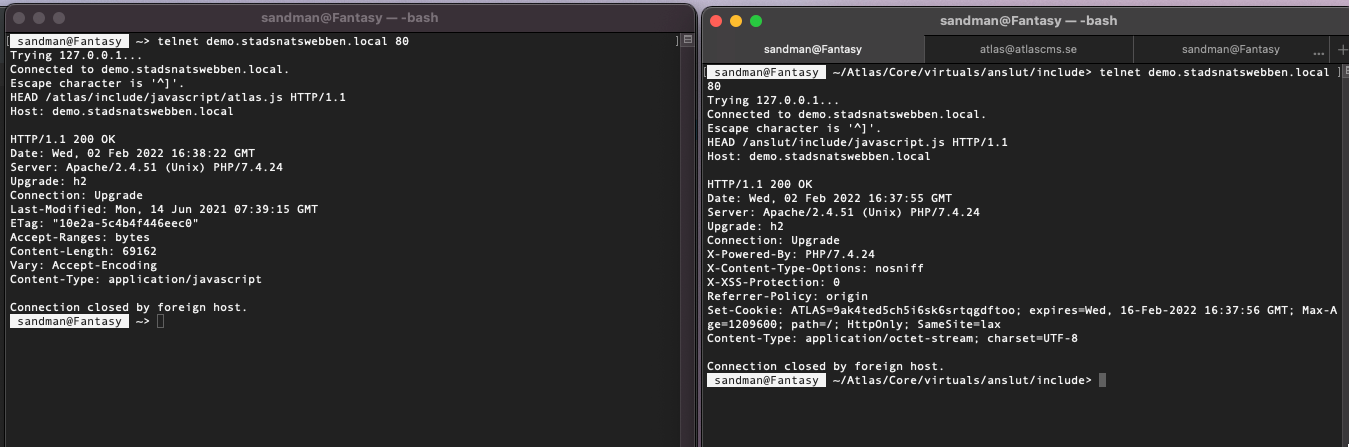Screen dimensions: 1349x447
Task: Click the Vary: Accept-Encoding line
Action: (82, 265)
